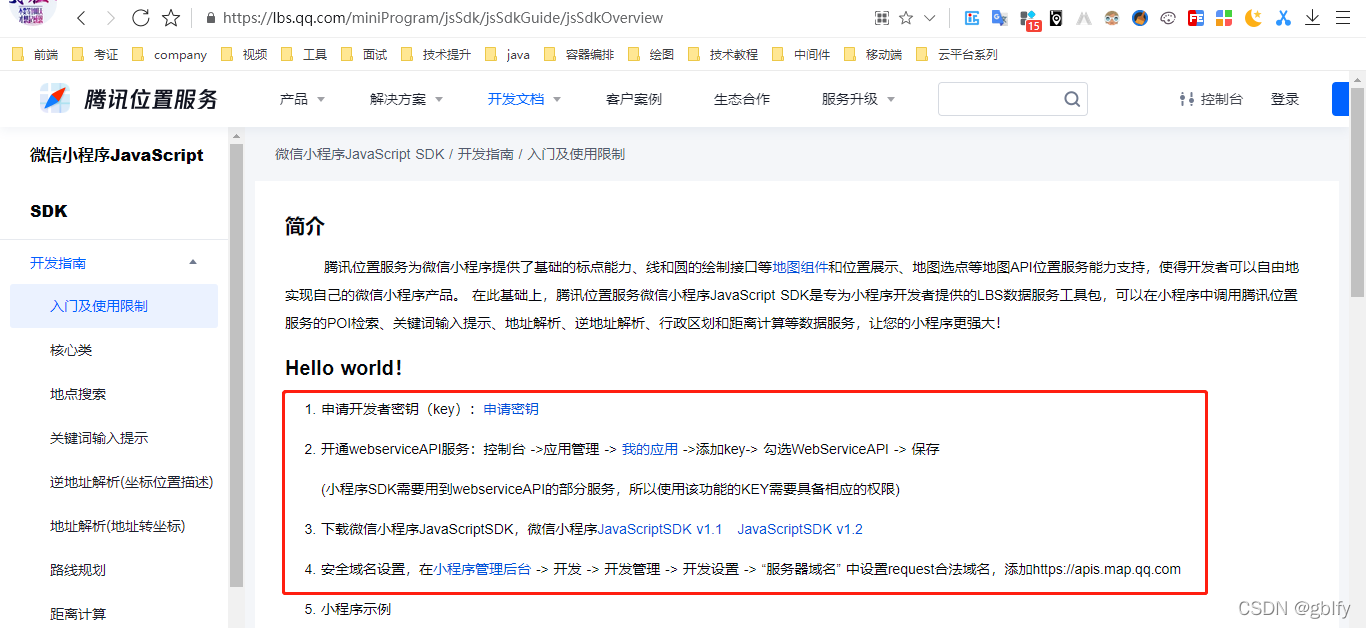Open the black location-pin extension icon
Viewport: 1366px width, 628px height.
pyautogui.click(x=1056, y=18)
